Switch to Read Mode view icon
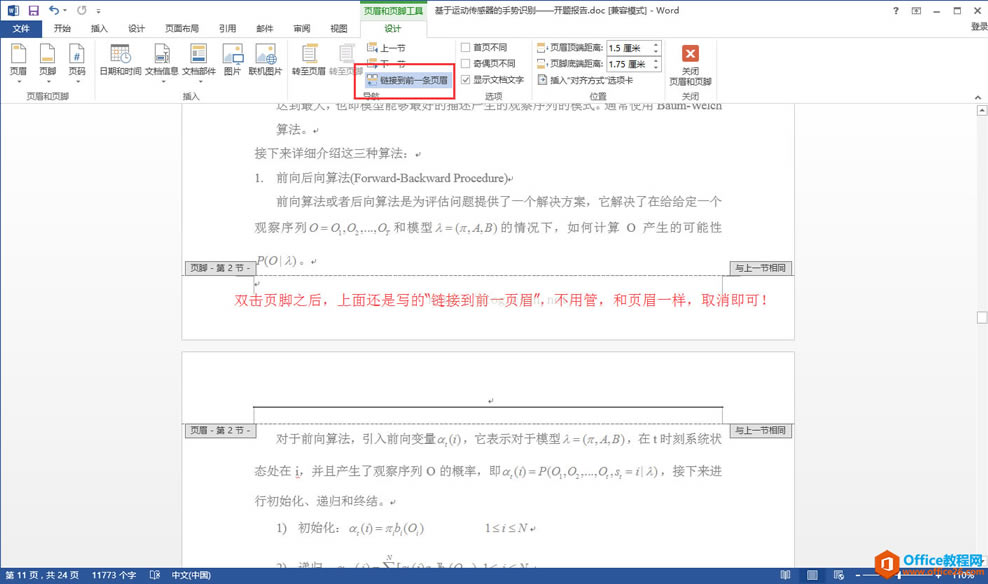The width and height of the screenshot is (988, 584). 785,575
